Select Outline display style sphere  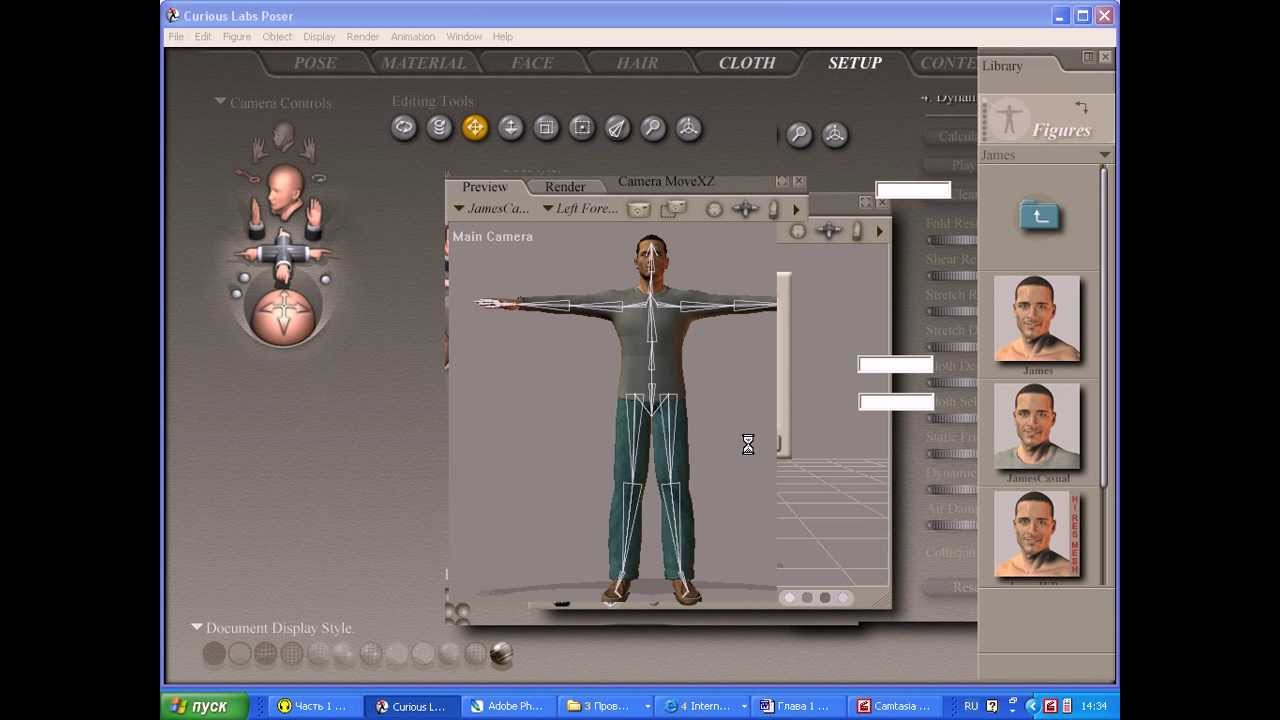pos(240,654)
